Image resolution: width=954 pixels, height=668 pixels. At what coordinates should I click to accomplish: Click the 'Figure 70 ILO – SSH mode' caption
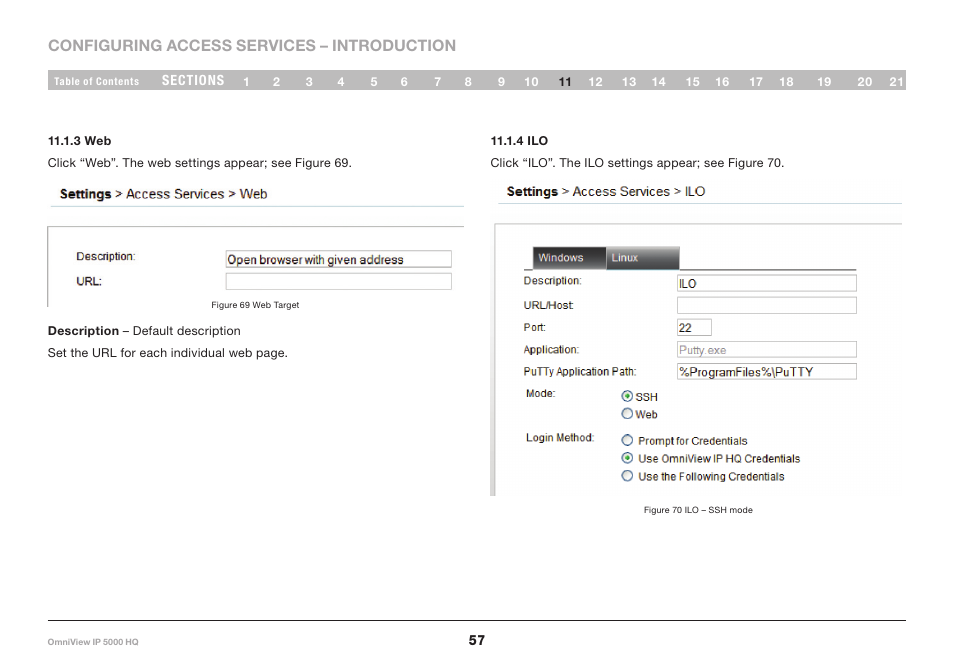[x=698, y=510]
